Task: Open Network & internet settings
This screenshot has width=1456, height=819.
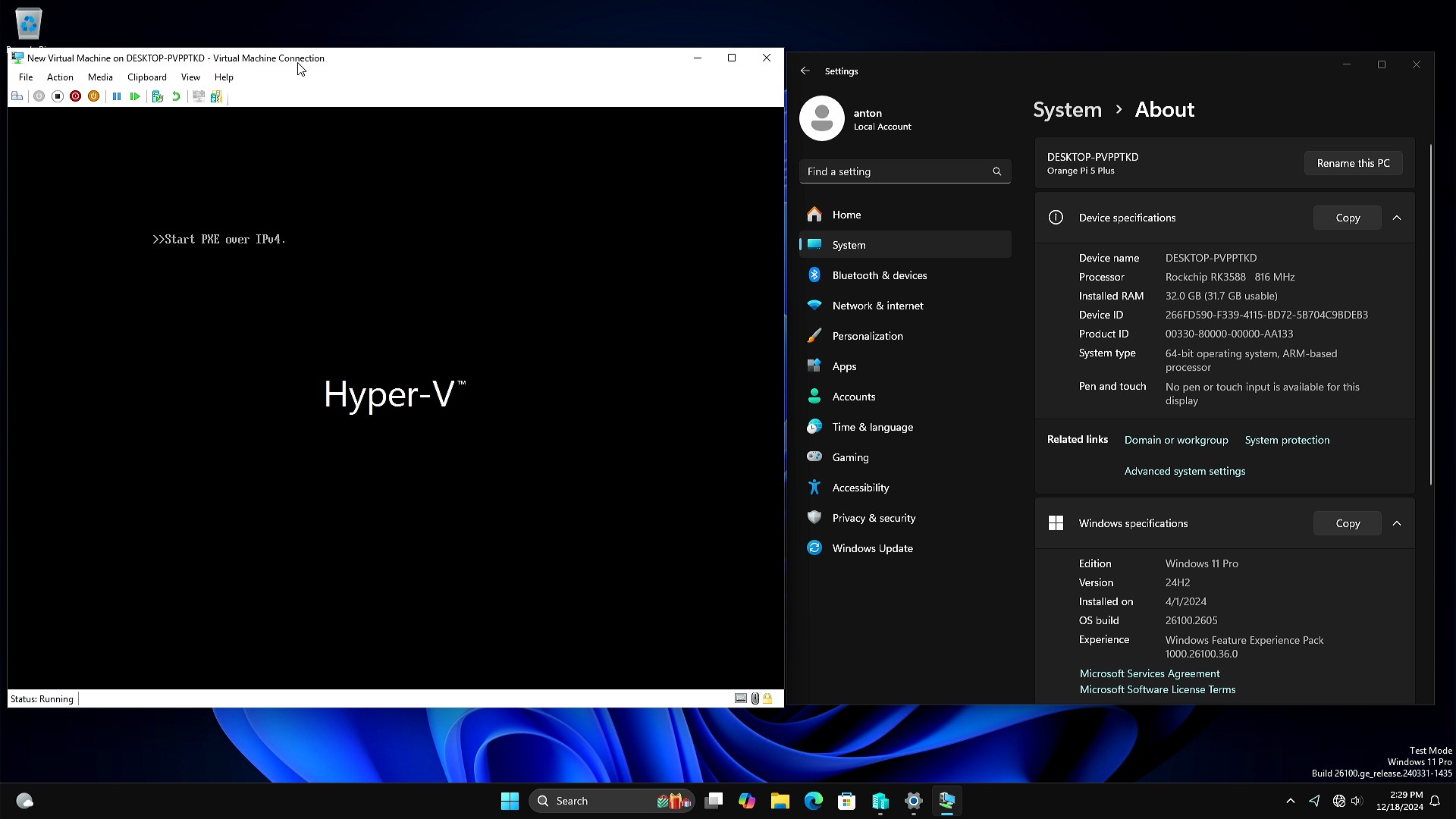Action: click(905, 306)
